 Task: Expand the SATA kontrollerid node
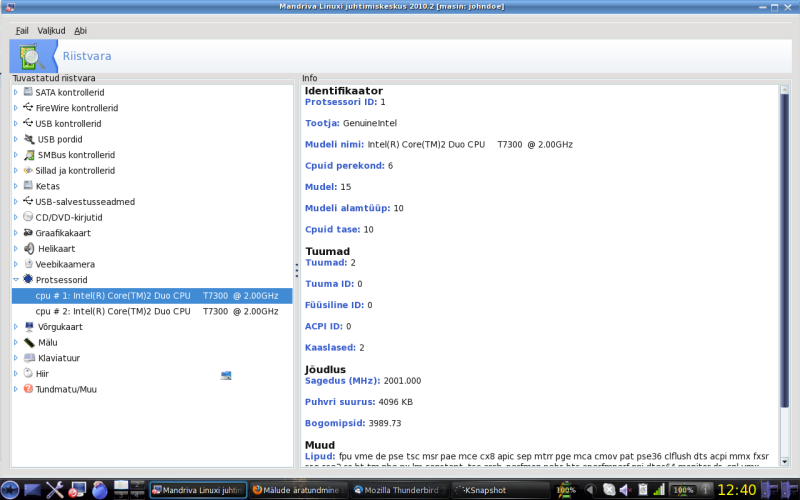[x=16, y=92]
